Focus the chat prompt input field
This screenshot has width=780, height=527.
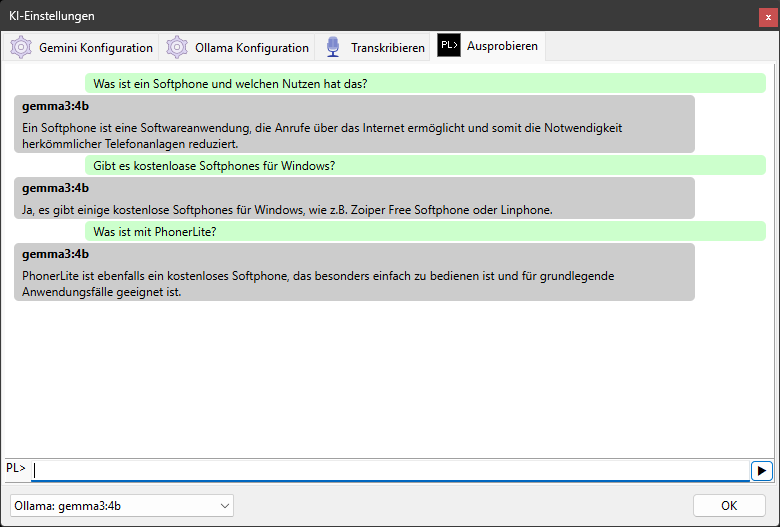coord(390,469)
